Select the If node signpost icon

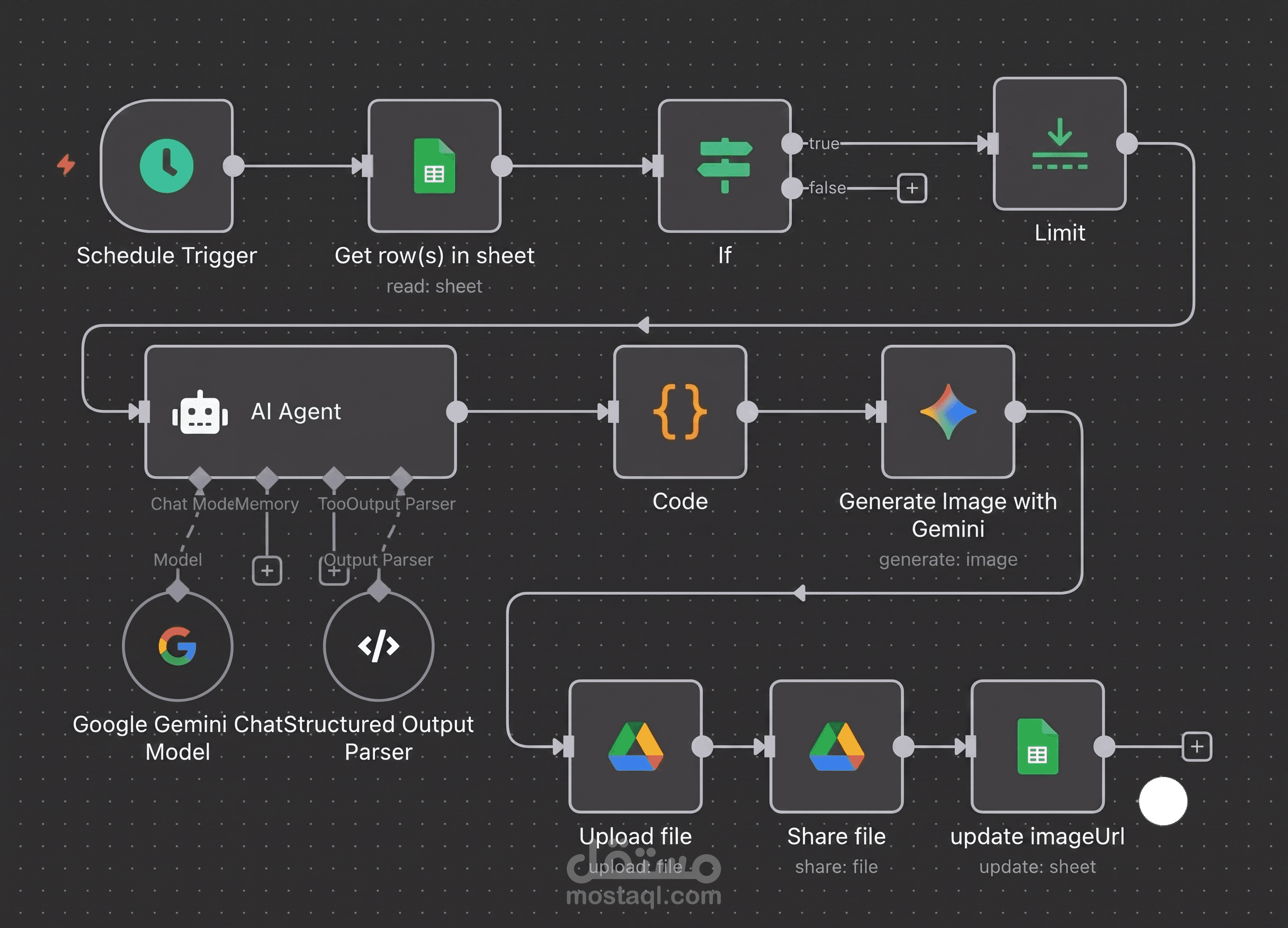pos(724,166)
